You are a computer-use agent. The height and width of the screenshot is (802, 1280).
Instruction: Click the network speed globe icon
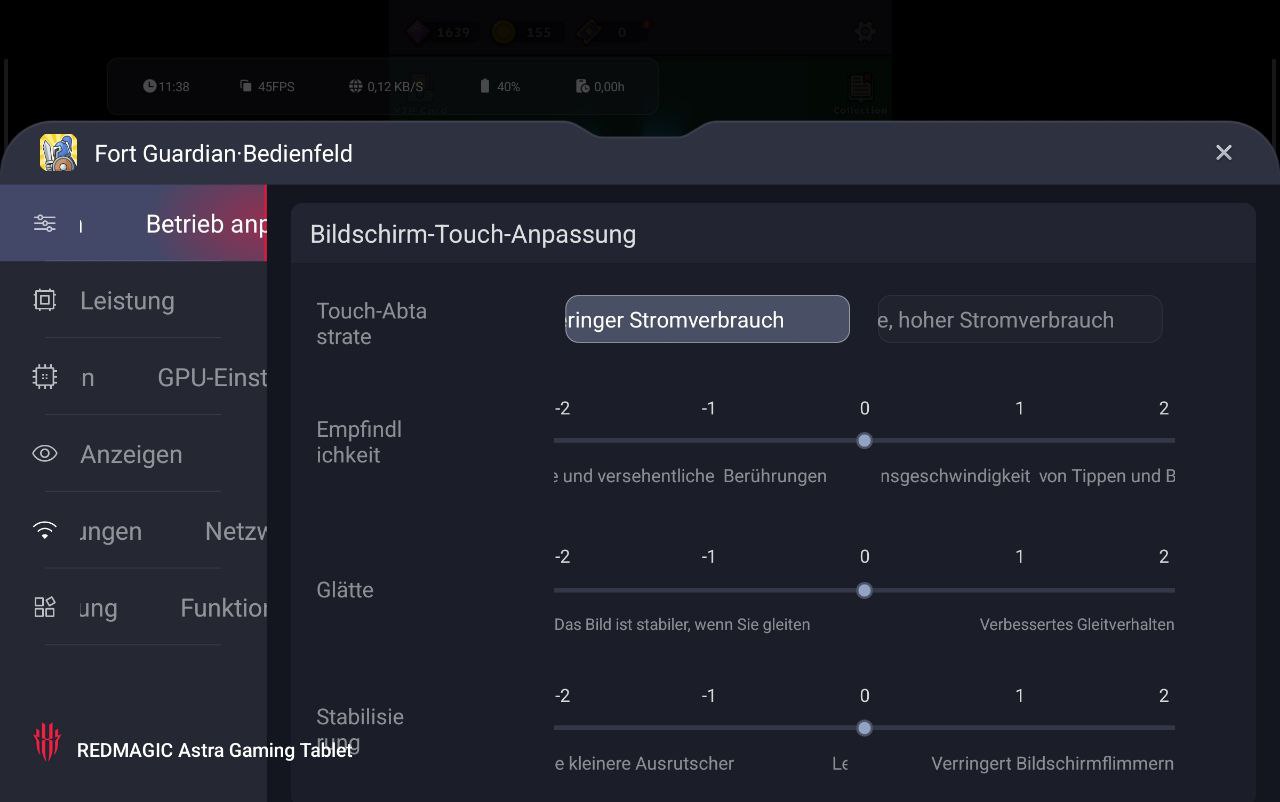pyautogui.click(x=355, y=86)
